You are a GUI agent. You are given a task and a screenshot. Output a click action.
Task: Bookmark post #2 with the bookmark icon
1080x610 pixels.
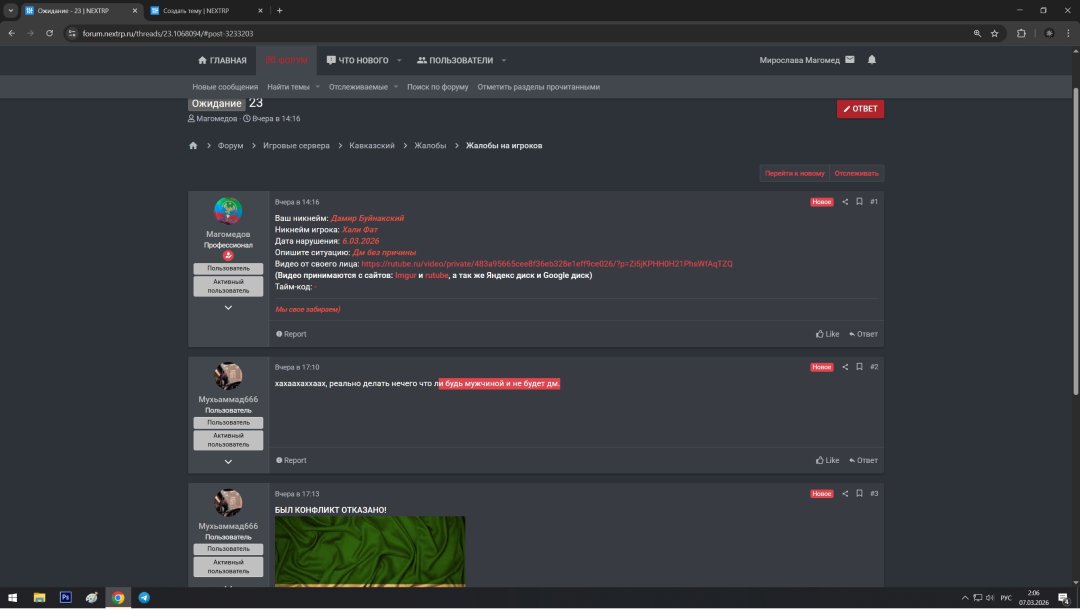click(x=859, y=367)
